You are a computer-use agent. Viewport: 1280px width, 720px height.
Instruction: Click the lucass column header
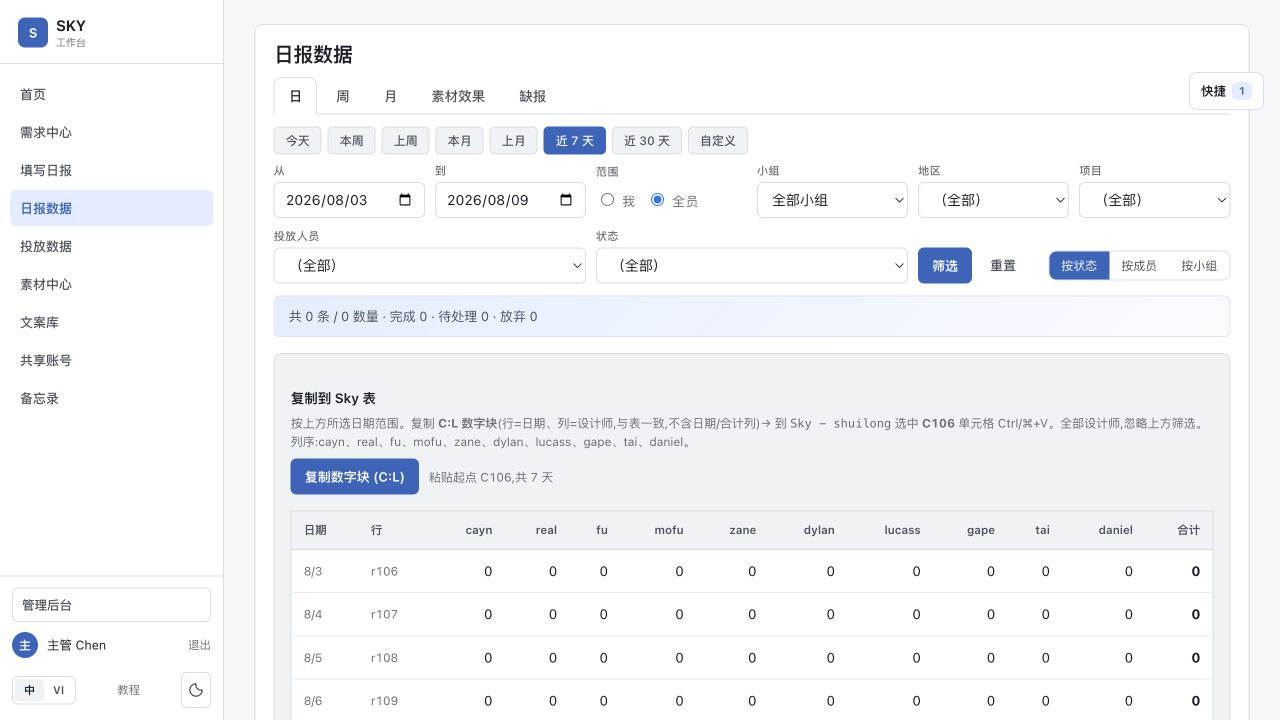[902, 530]
